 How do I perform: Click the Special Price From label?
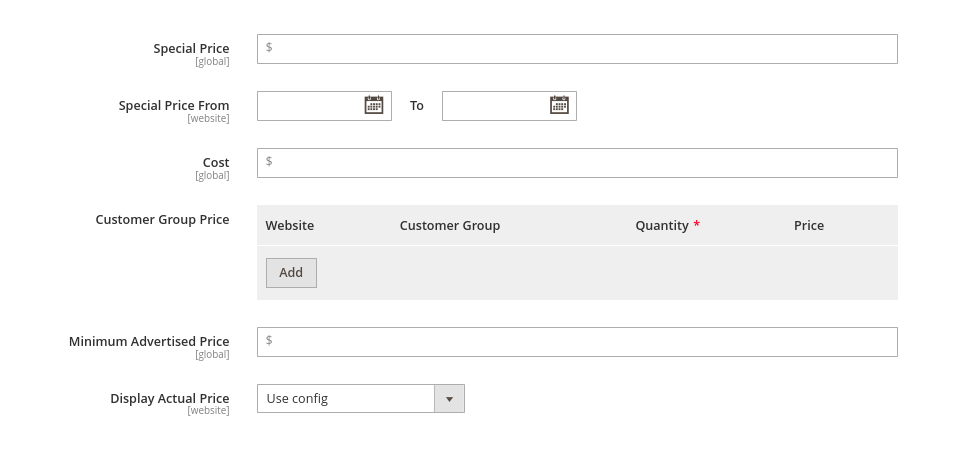[x=174, y=106]
